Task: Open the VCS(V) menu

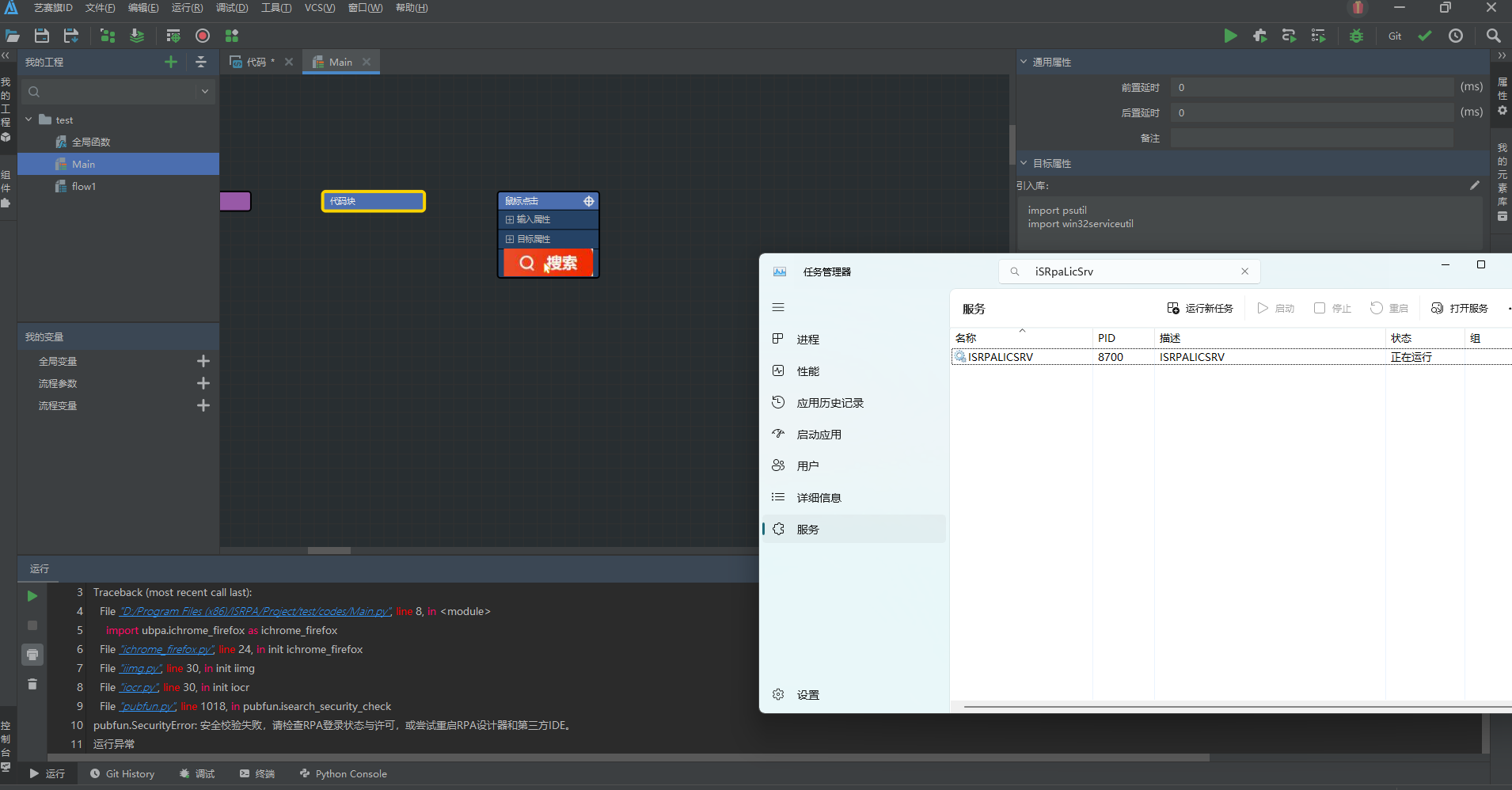Action: (320, 8)
